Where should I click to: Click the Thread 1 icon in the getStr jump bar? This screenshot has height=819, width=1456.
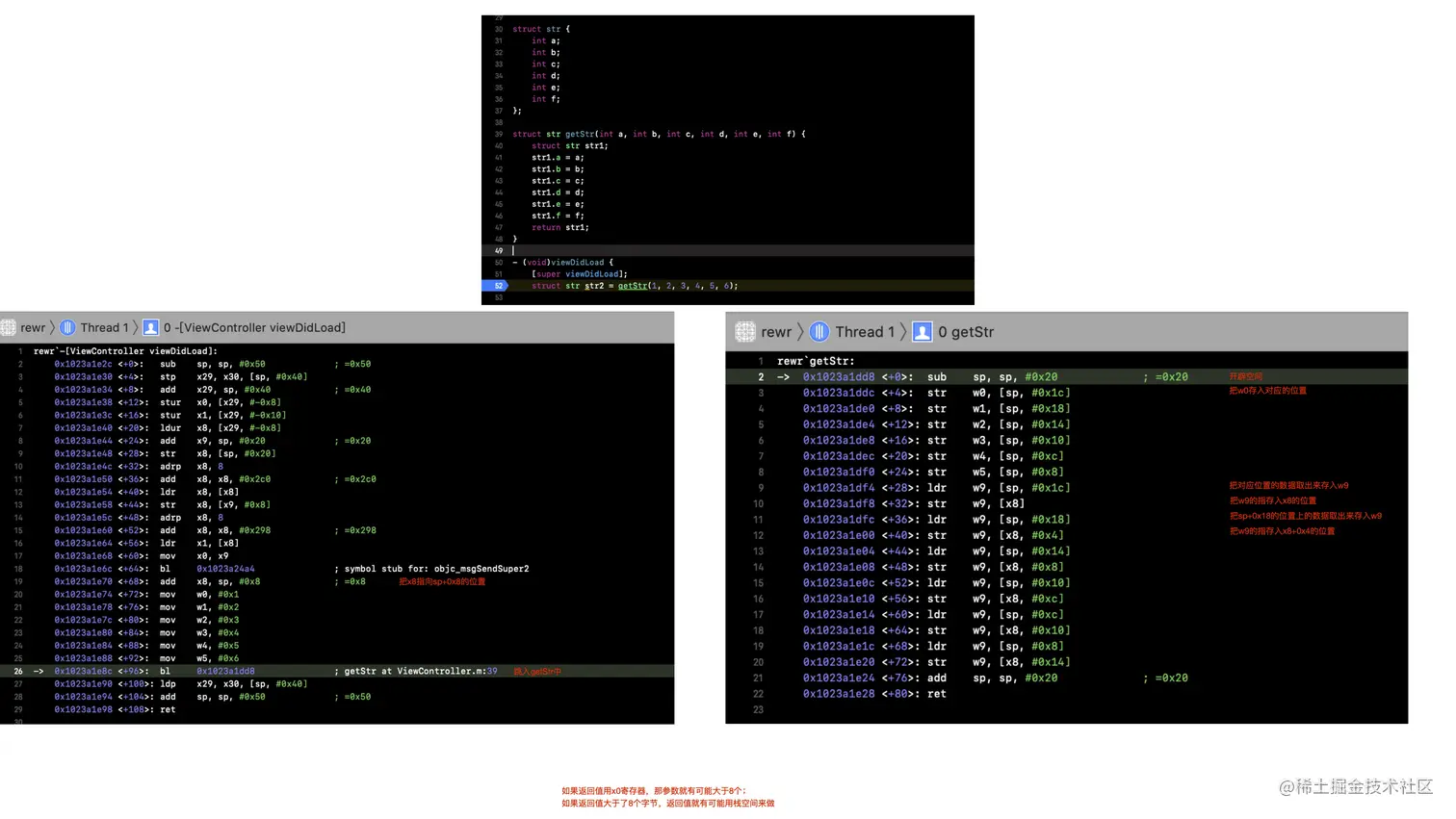[819, 331]
